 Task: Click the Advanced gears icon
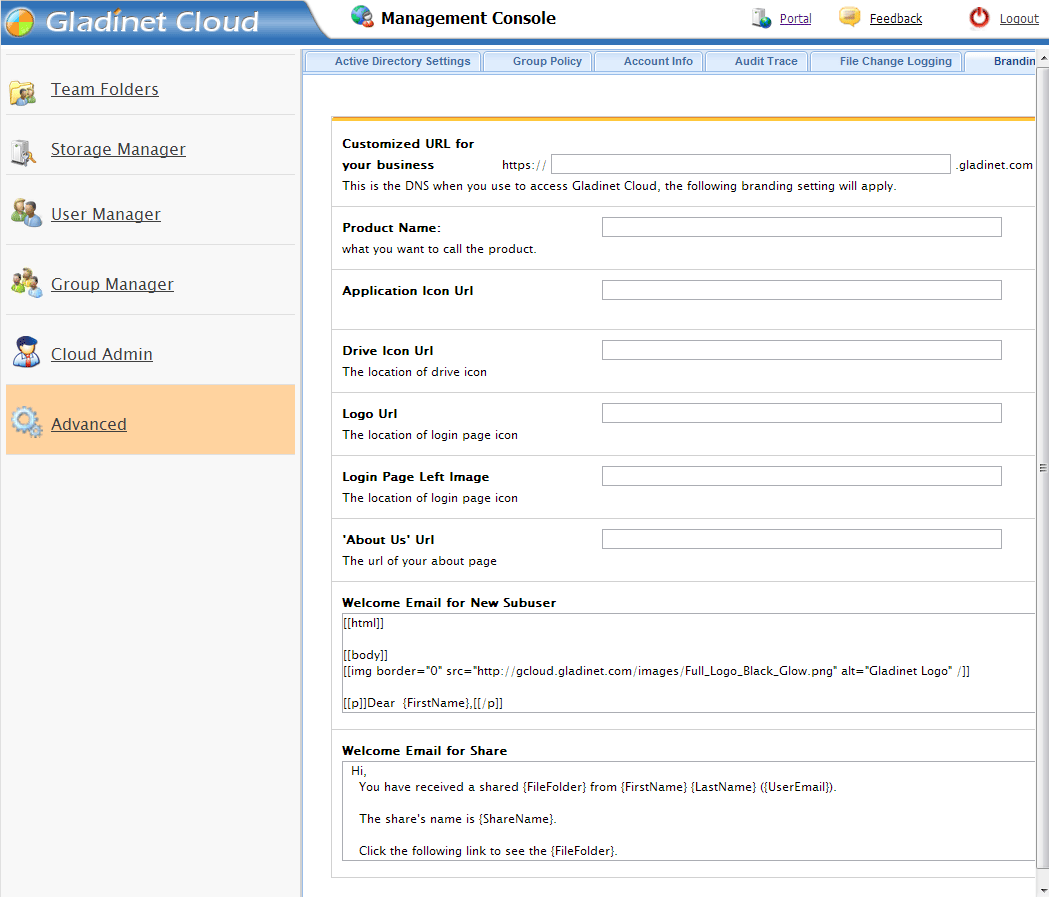pyautogui.click(x=27, y=422)
